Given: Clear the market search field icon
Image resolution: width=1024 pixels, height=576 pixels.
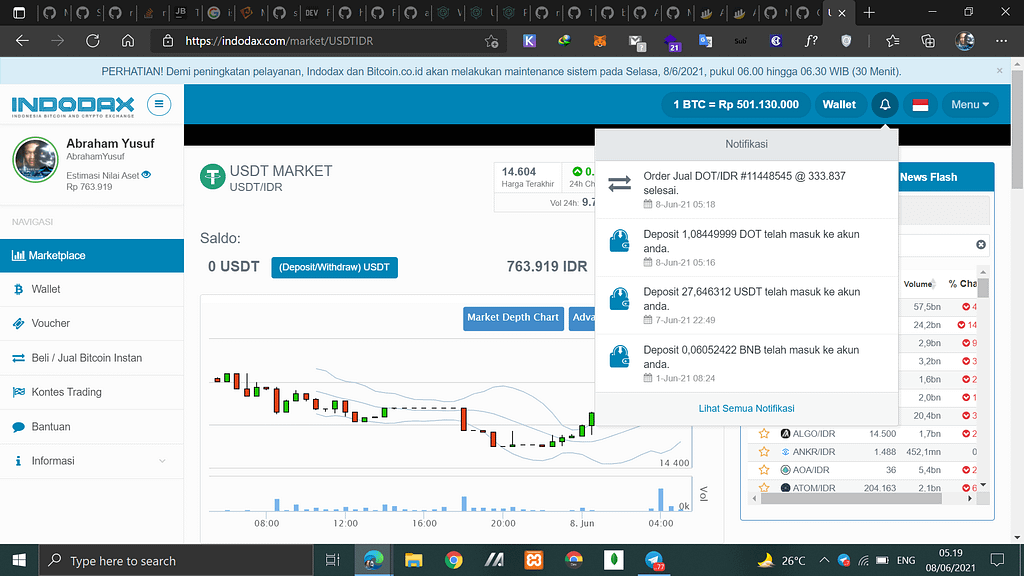Looking at the screenshot, I should click(x=981, y=244).
